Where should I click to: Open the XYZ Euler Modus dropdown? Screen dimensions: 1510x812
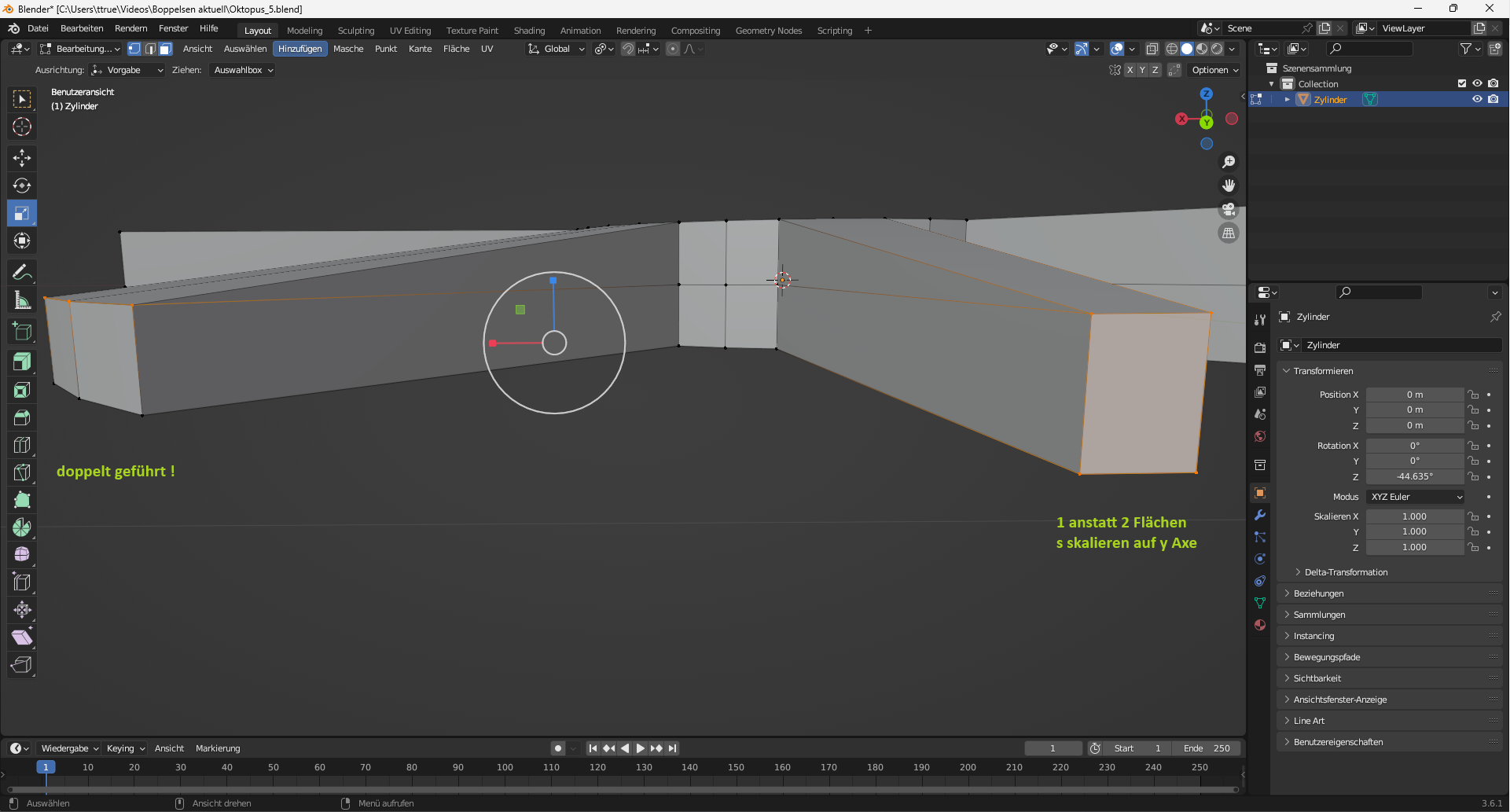(x=1416, y=497)
